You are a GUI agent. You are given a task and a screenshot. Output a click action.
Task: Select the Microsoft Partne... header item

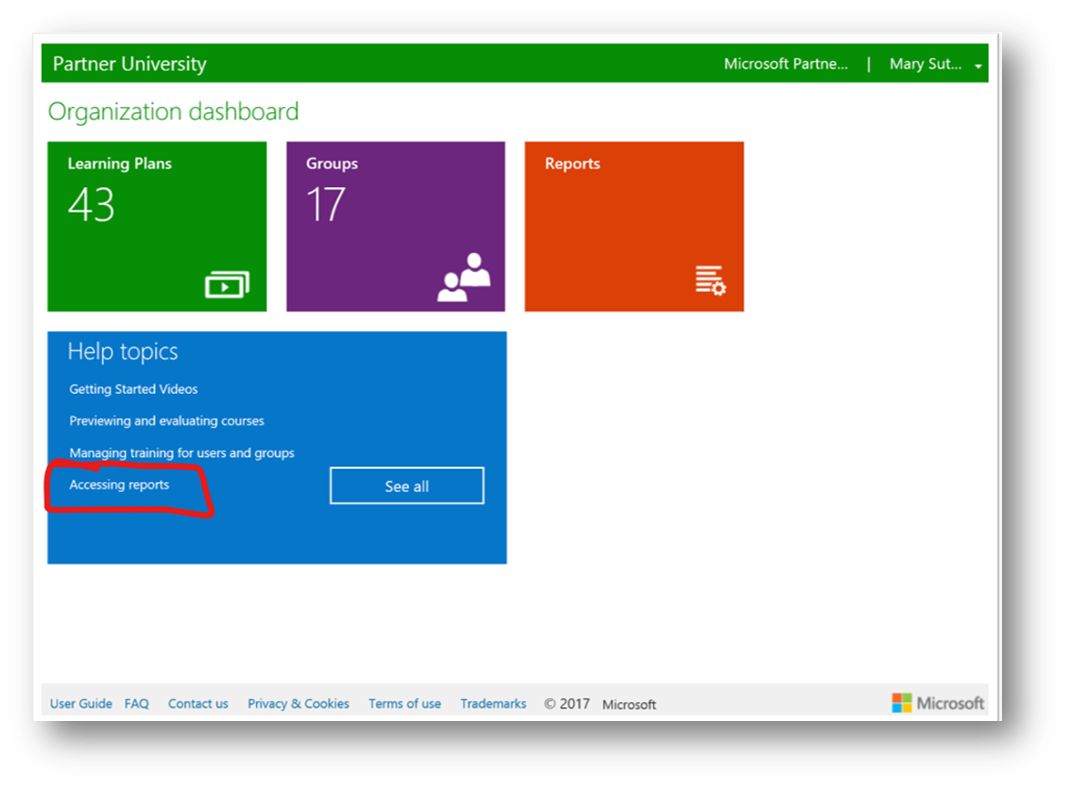(x=785, y=64)
